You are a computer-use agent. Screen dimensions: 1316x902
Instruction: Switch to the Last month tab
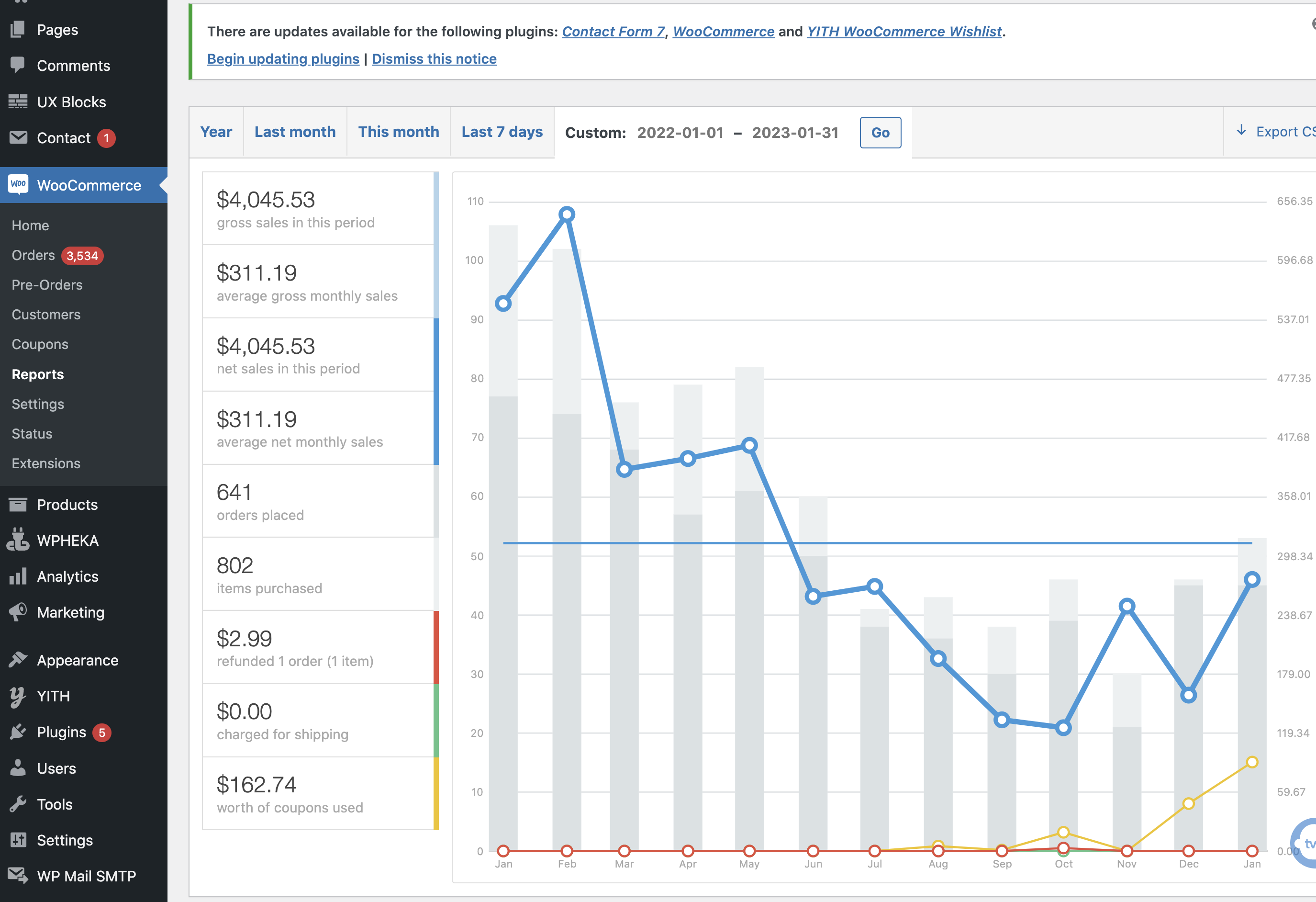click(x=295, y=132)
